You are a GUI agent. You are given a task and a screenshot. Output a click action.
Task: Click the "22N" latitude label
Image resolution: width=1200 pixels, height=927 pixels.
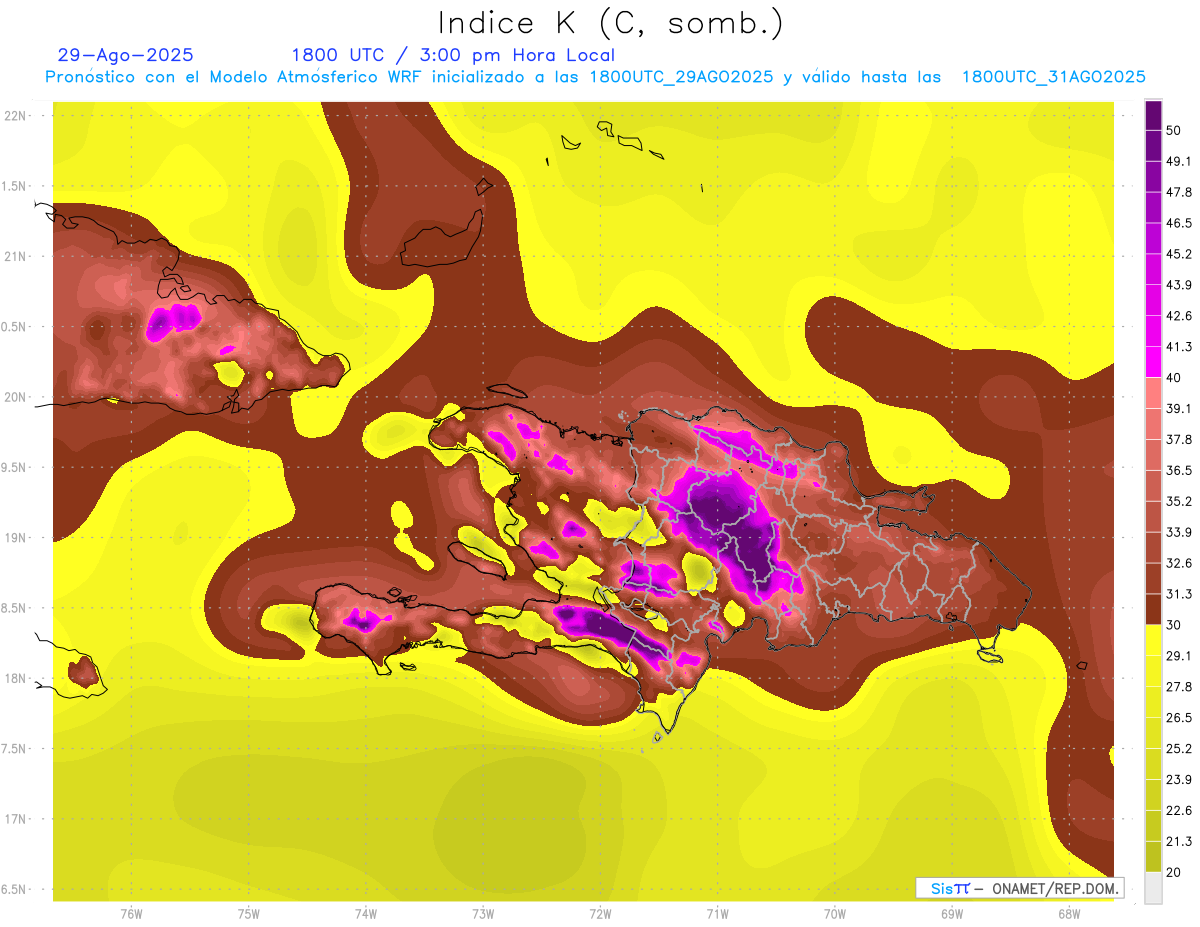(x=16, y=115)
